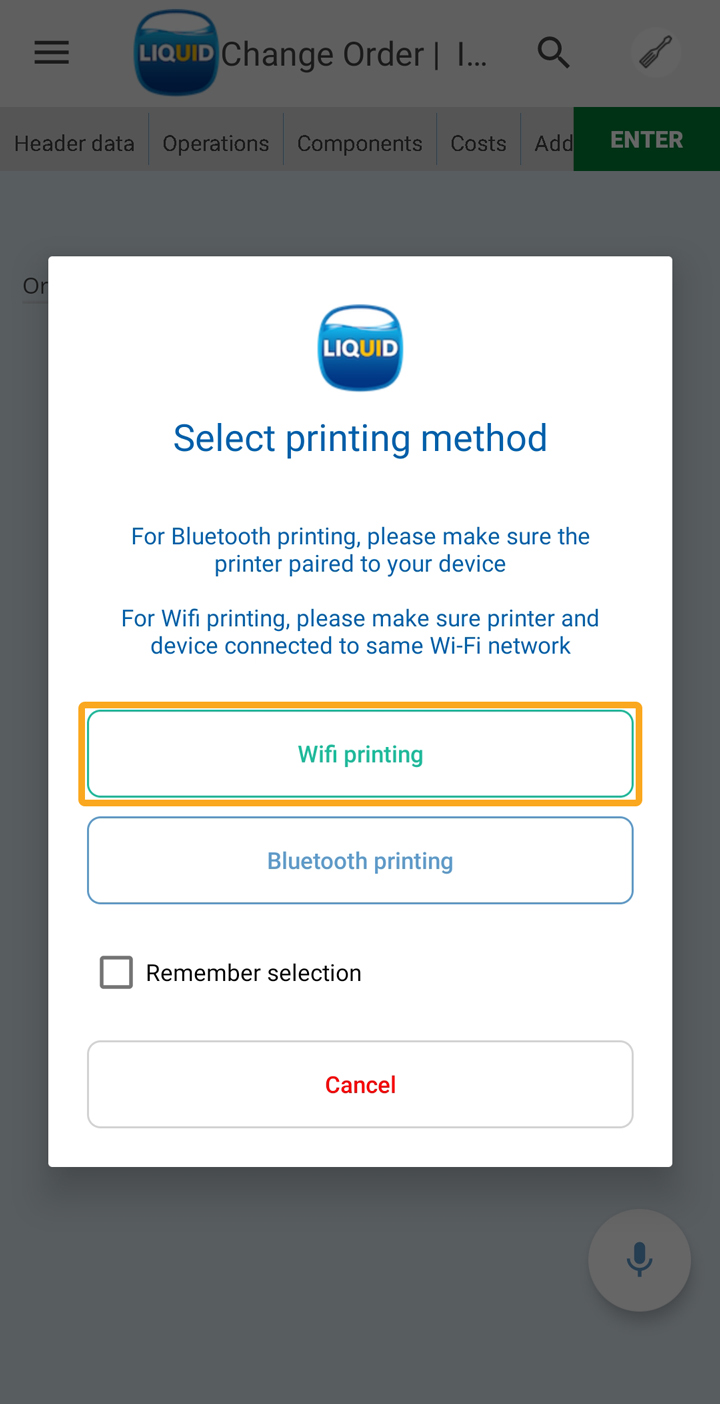
Task: Go to the Components tab
Action: coord(360,143)
